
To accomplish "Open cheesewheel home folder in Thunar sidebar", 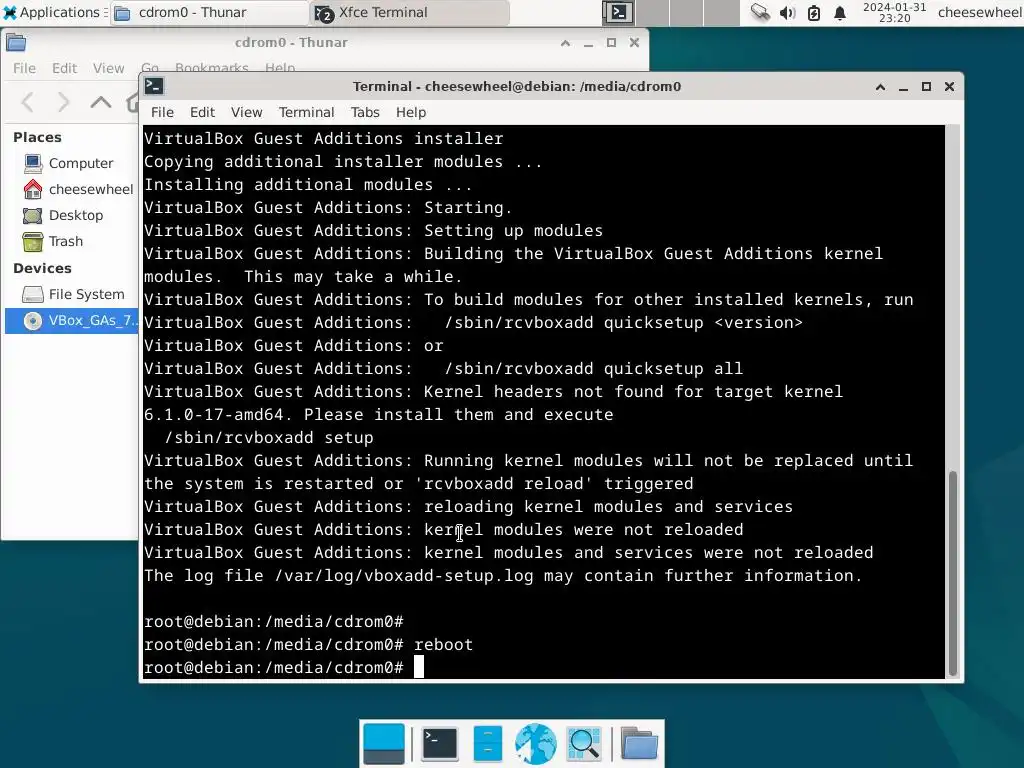I will pos(71,189).
